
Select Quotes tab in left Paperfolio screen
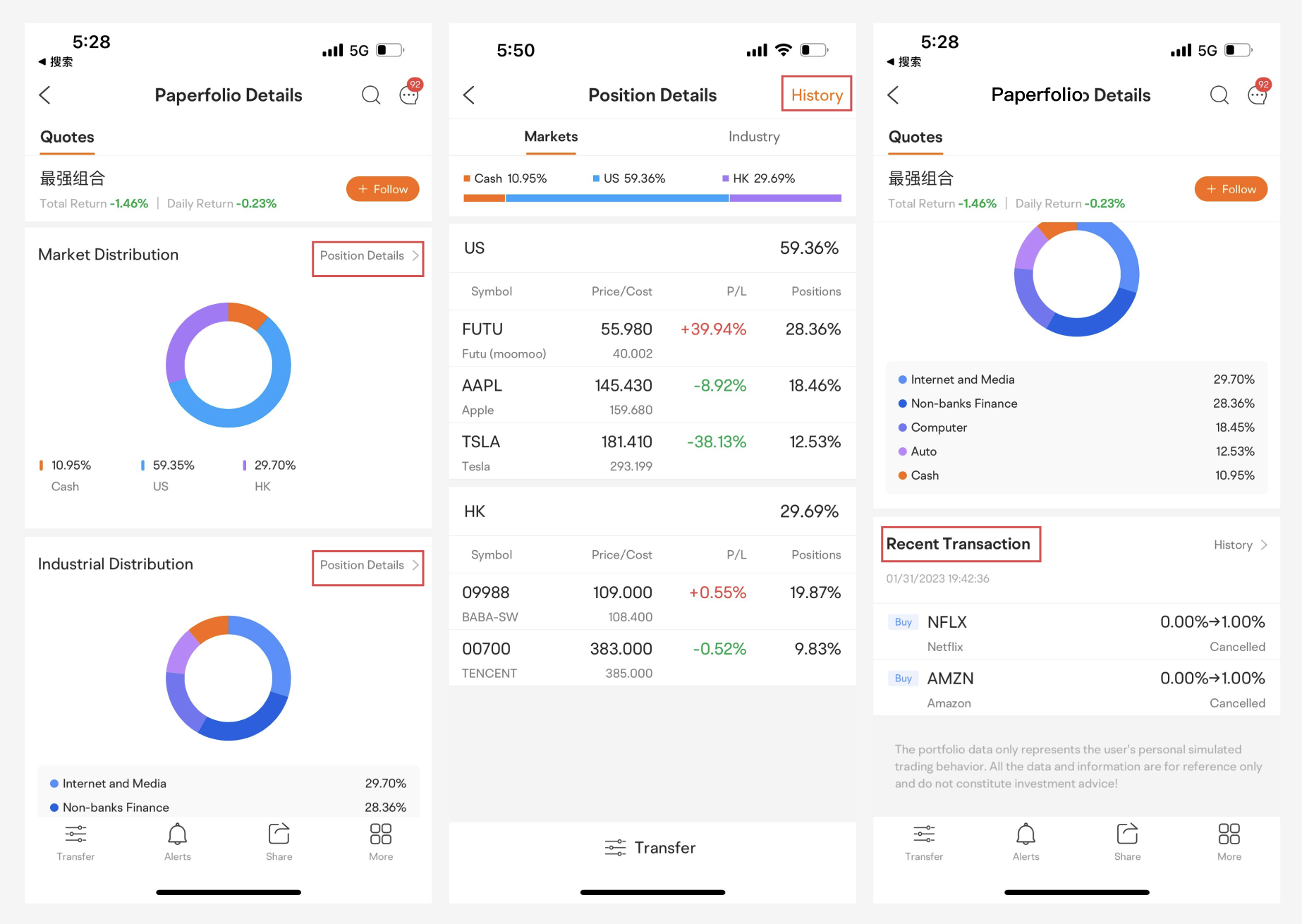pos(67,138)
